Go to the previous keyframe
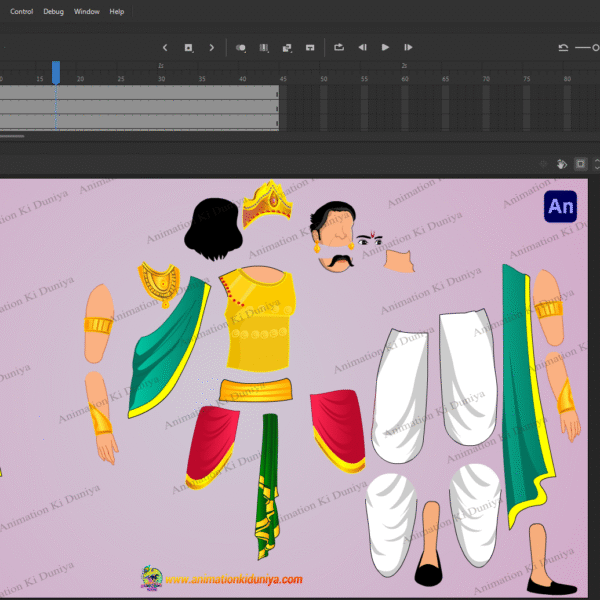The width and height of the screenshot is (600, 600). click(165, 47)
